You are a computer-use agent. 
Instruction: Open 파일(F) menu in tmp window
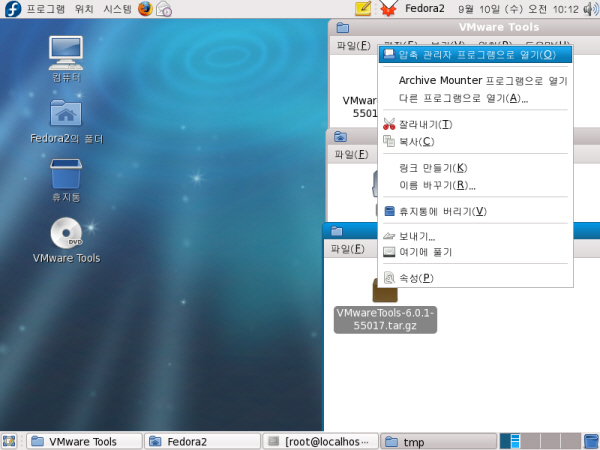point(347,249)
